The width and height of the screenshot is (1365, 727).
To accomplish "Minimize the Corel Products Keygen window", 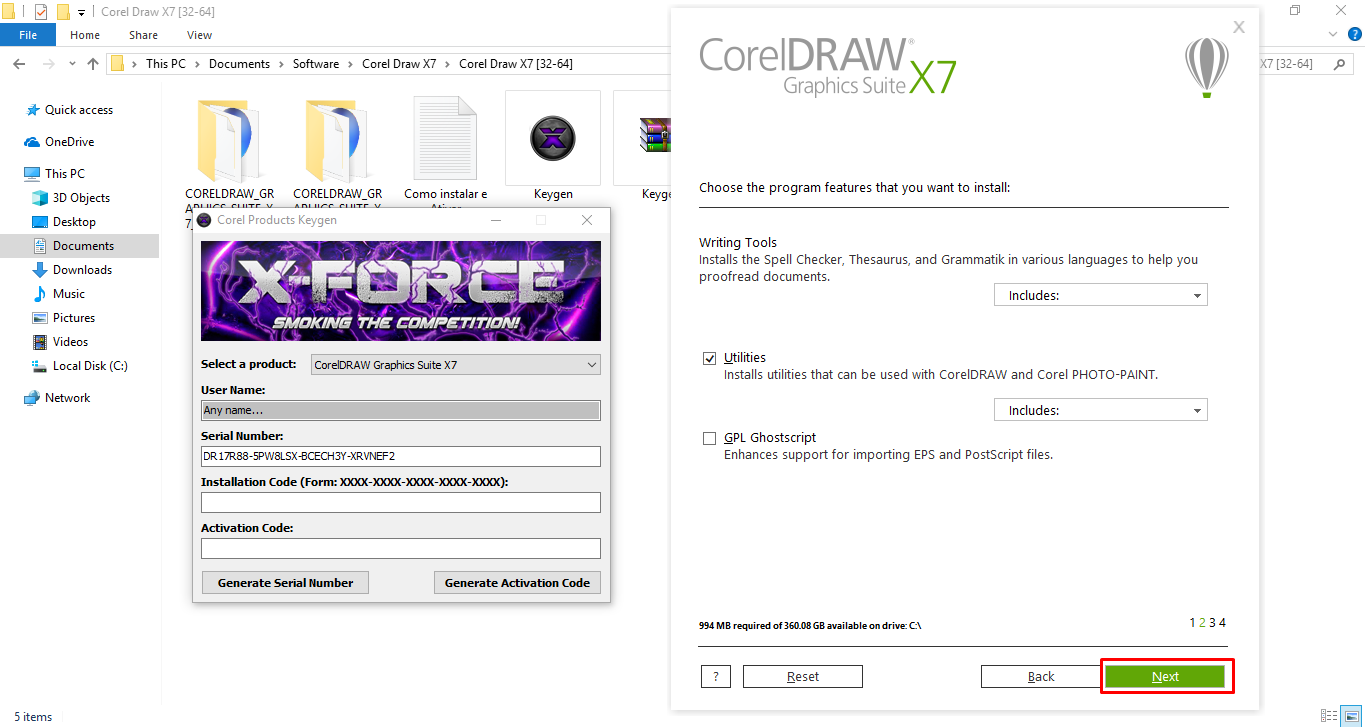I will point(495,220).
